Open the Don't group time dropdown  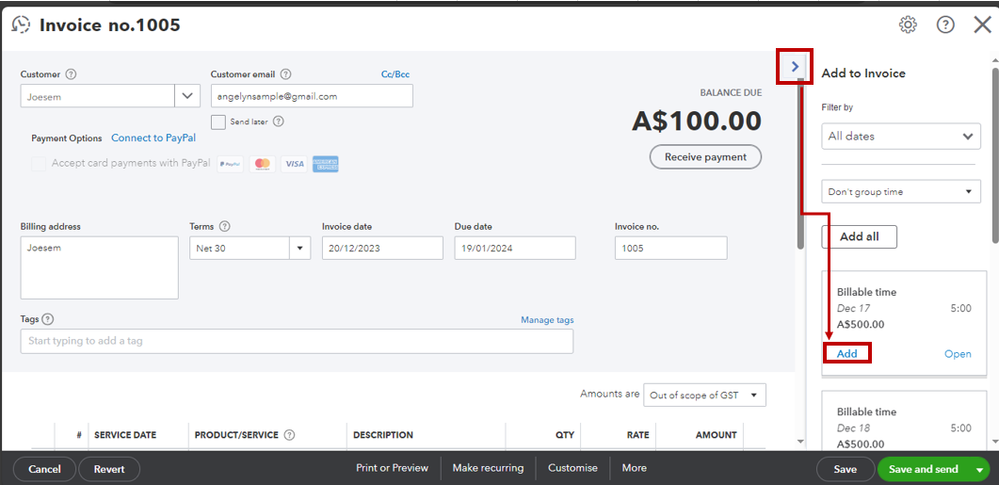click(x=901, y=192)
